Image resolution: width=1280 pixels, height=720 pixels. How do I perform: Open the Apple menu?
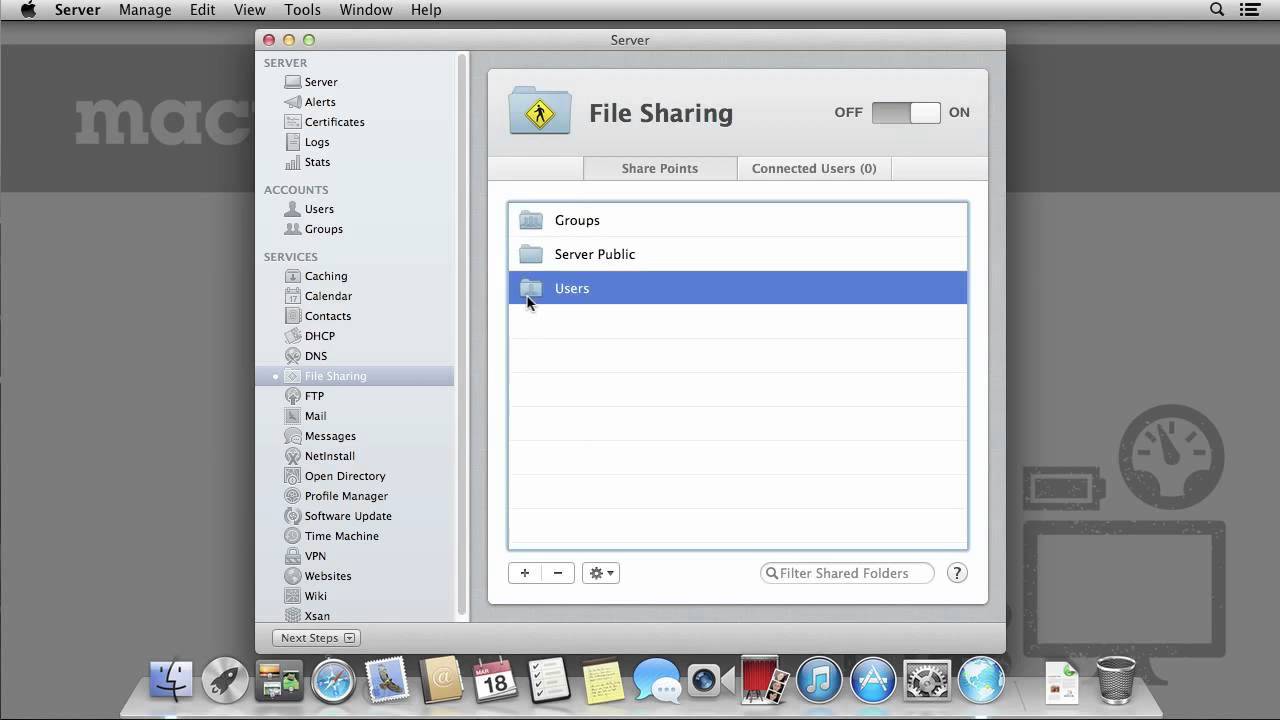coord(28,10)
